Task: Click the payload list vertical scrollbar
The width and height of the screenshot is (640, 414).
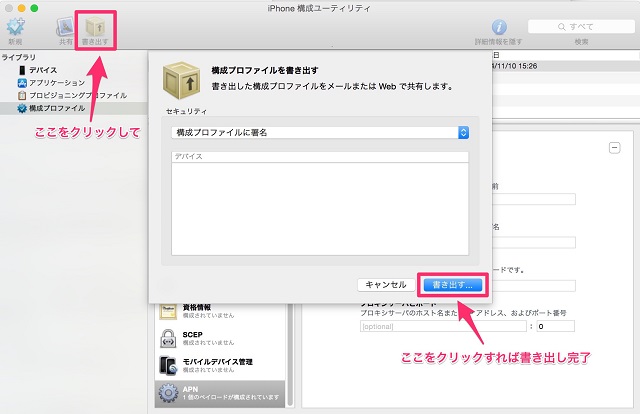Action: pos(291,355)
